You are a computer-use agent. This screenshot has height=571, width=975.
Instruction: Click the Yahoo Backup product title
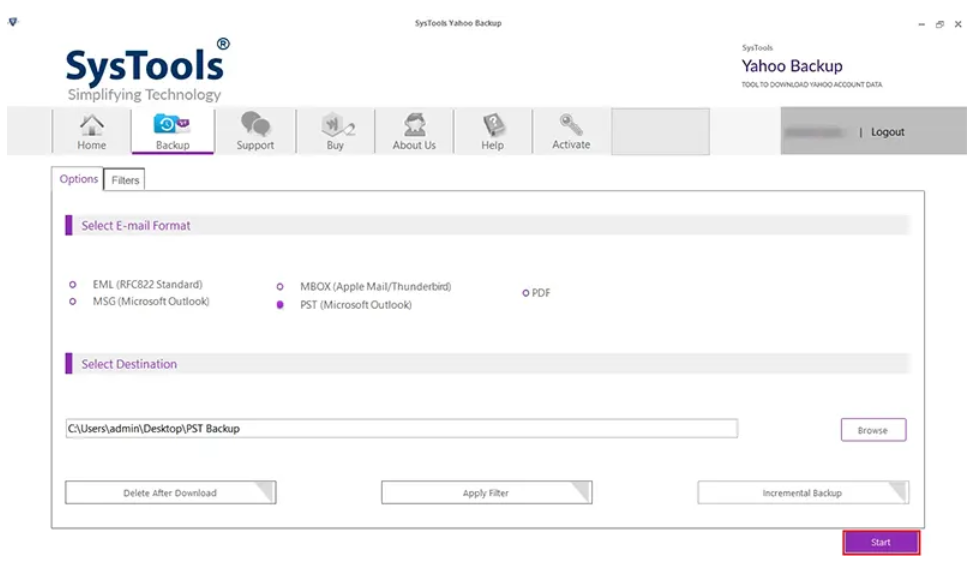(792, 66)
